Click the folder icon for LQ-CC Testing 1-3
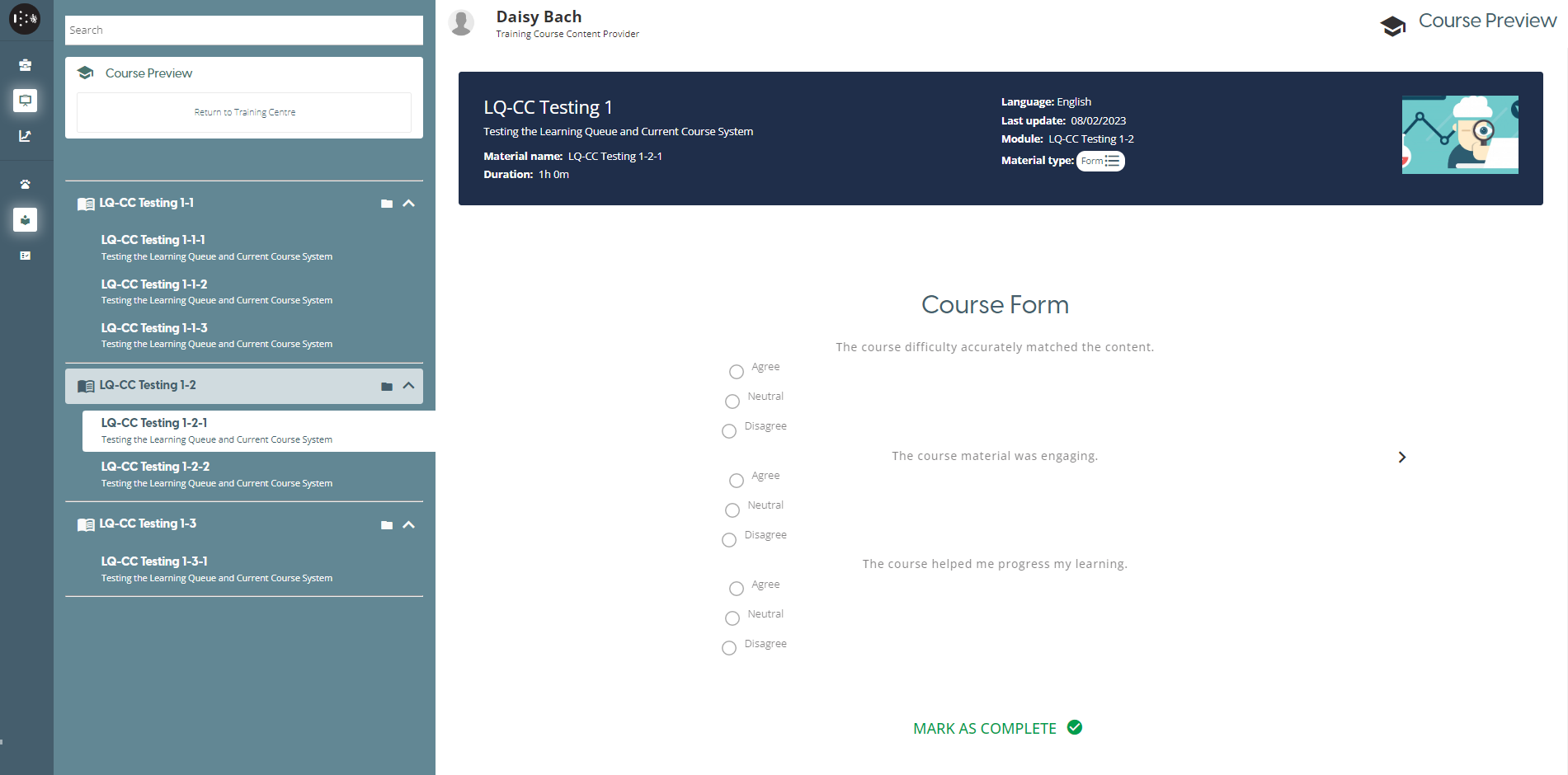The image size is (1568, 775). pyautogui.click(x=387, y=525)
